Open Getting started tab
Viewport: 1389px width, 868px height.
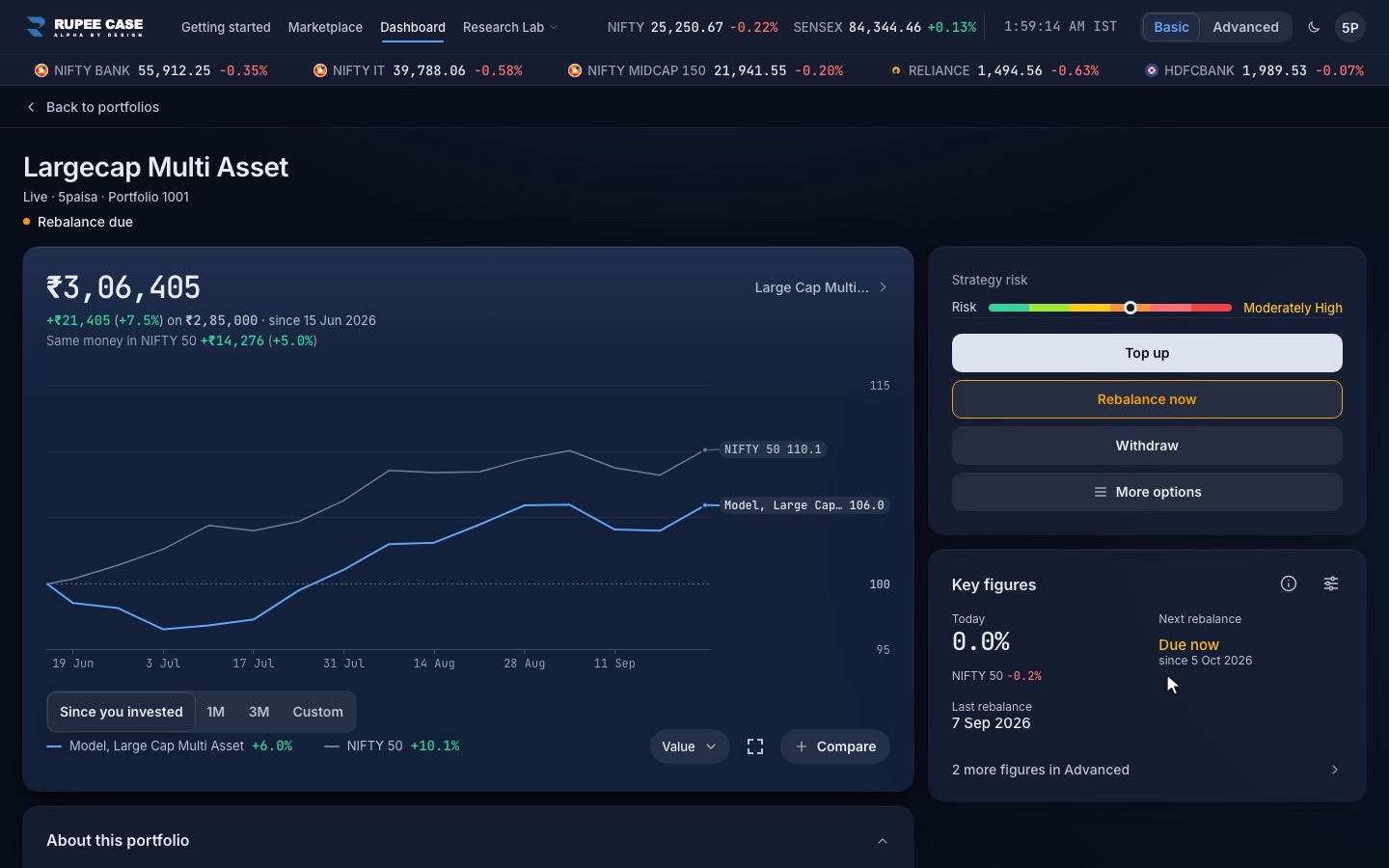(226, 27)
